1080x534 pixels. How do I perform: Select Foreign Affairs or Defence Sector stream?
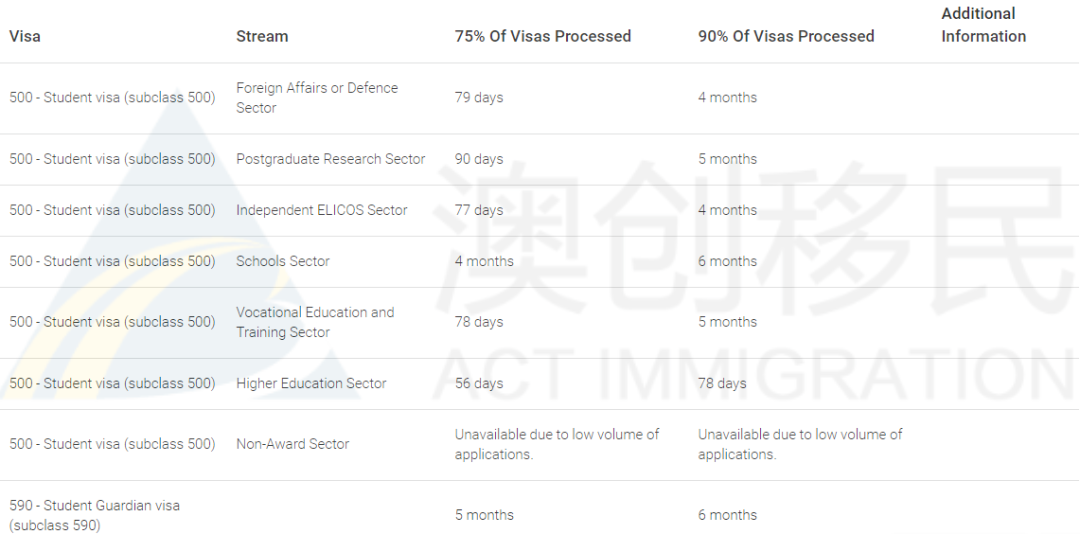tap(317, 98)
